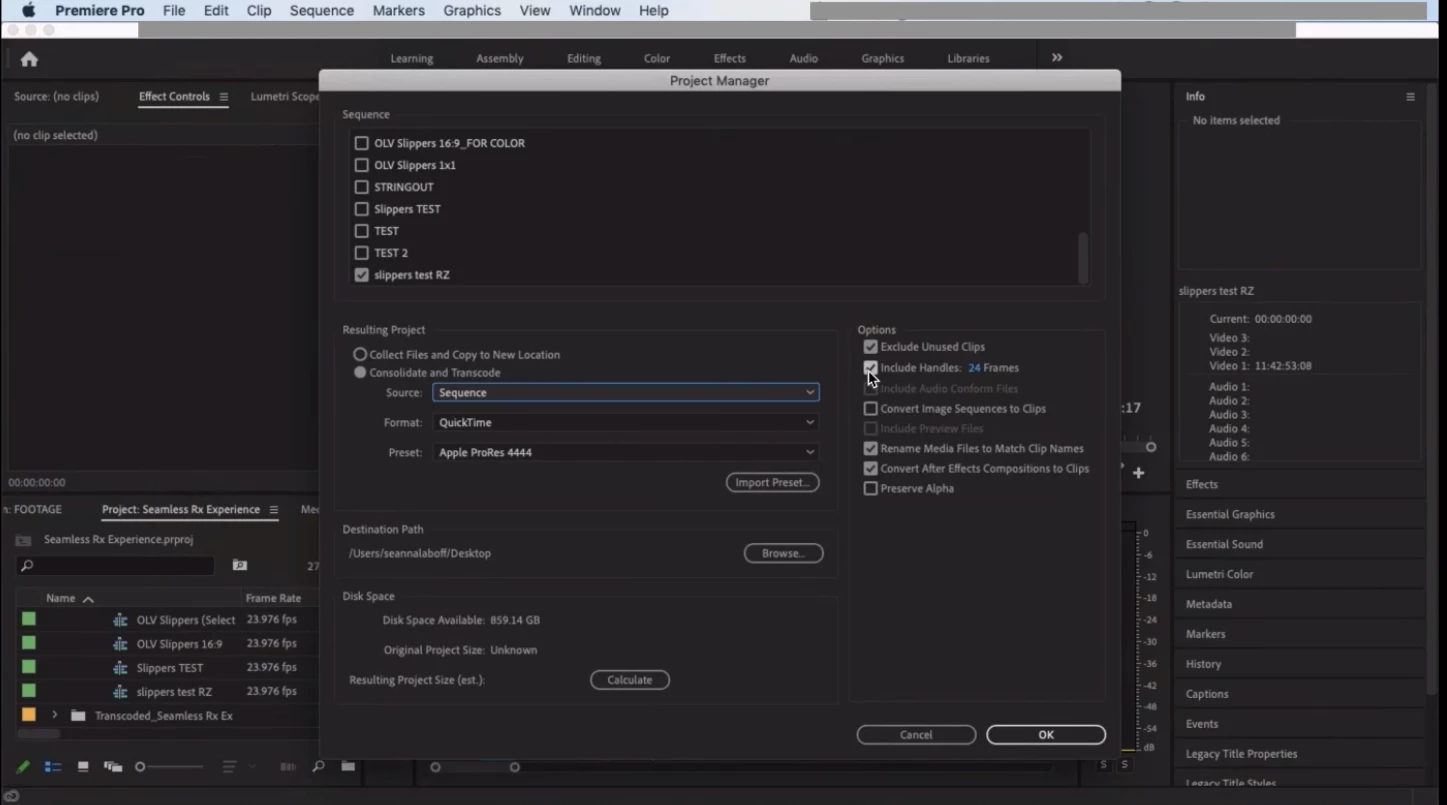Click the magnifier icon in the project search box
1447x805 pixels.
[27, 566]
